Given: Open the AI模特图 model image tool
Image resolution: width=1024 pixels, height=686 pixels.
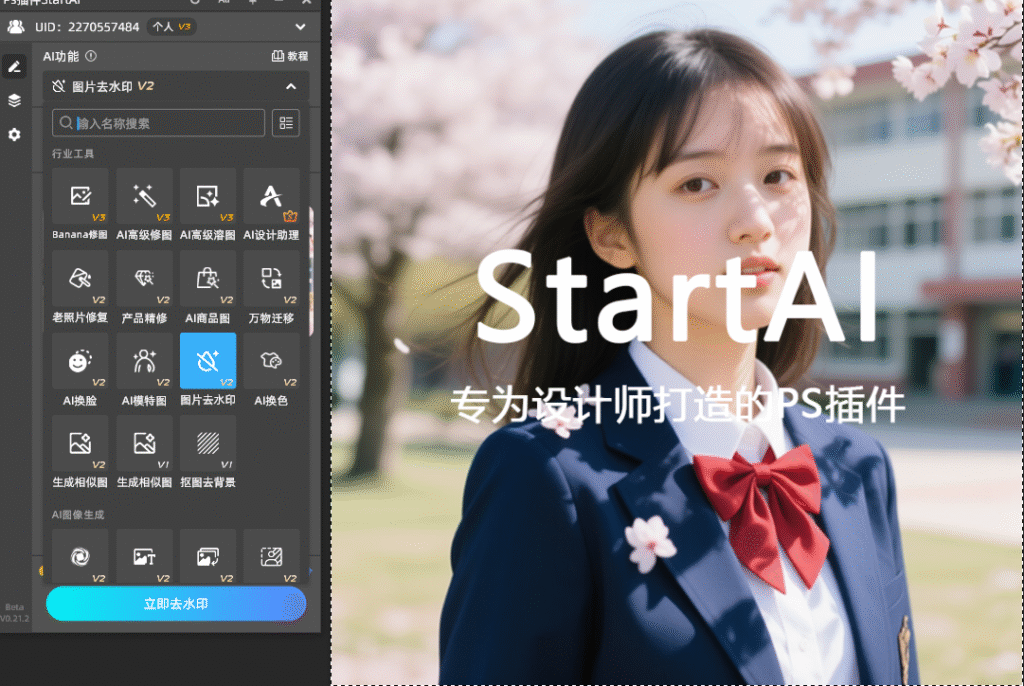Looking at the screenshot, I should click(x=144, y=362).
